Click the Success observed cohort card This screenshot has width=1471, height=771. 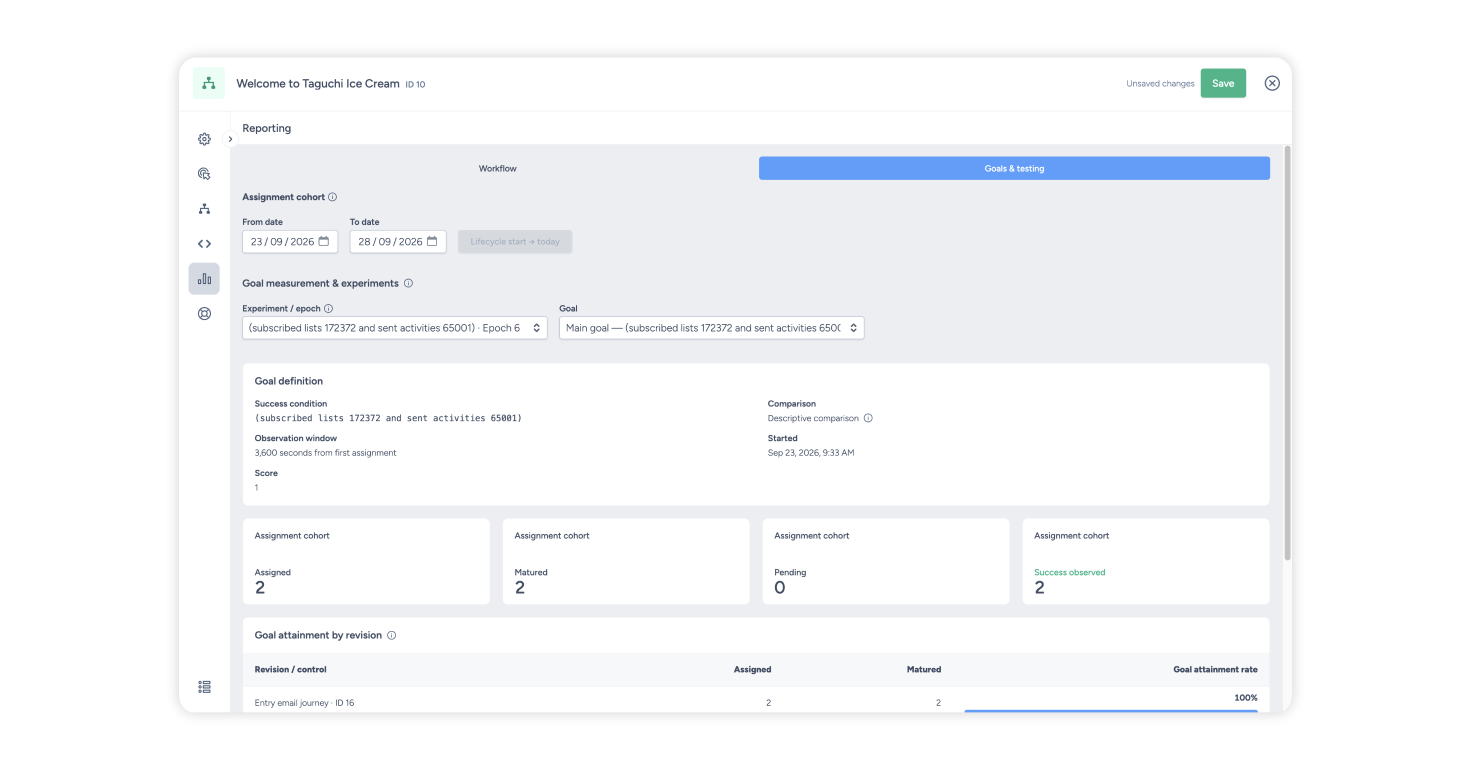tap(1146, 561)
